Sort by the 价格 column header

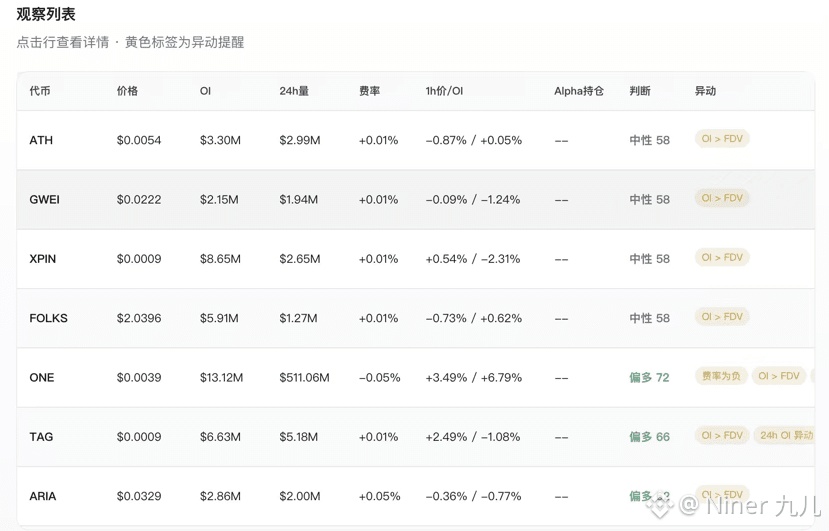[x=127, y=91]
